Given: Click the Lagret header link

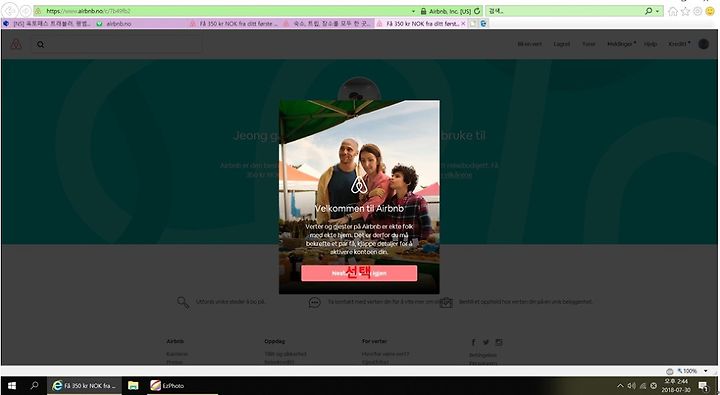Looking at the screenshot, I should (x=561, y=44).
